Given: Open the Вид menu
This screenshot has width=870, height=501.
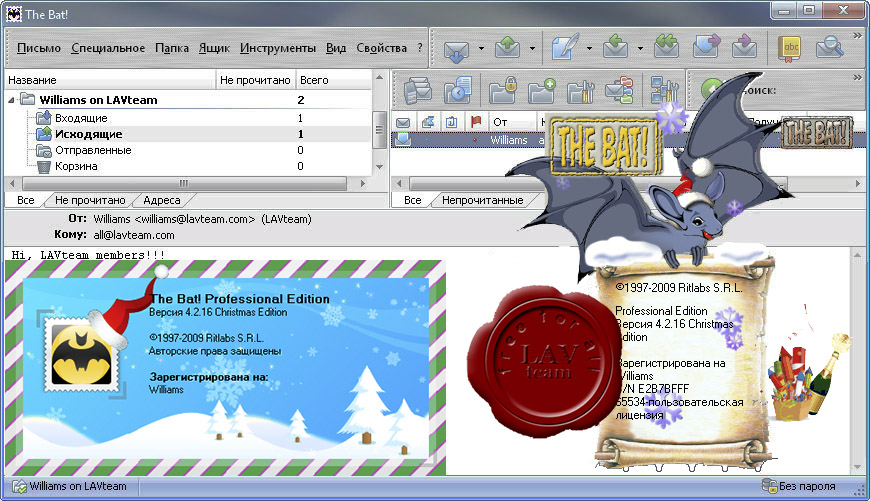Looking at the screenshot, I should 336,48.
